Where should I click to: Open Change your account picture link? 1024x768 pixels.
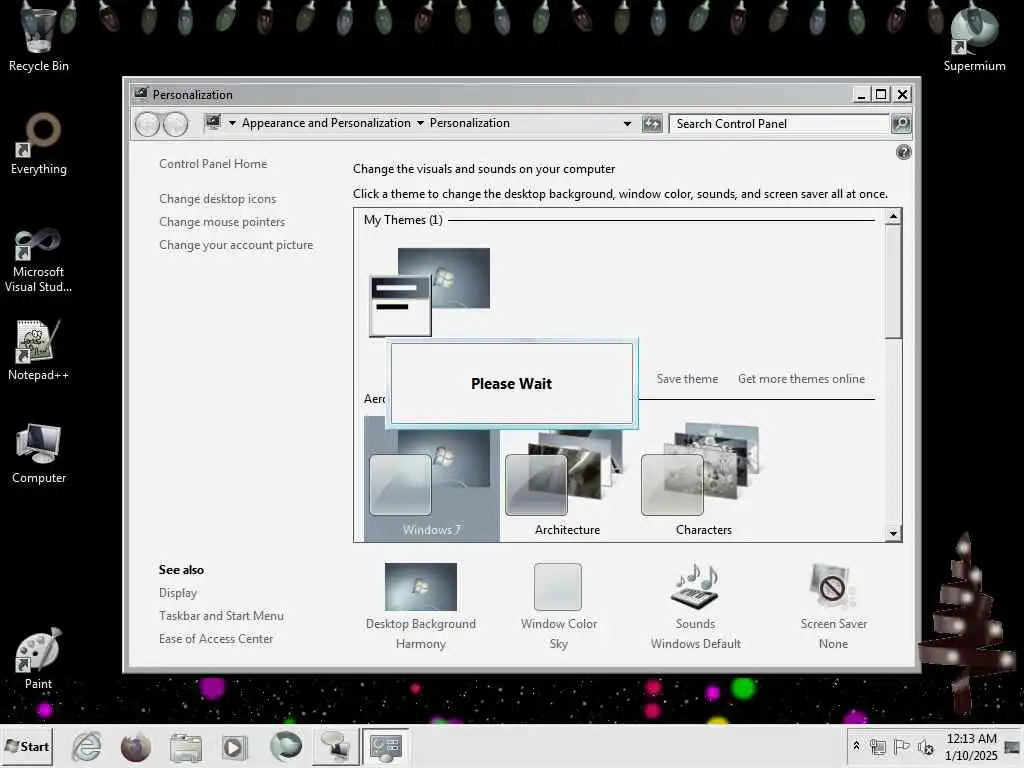coord(236,245)
